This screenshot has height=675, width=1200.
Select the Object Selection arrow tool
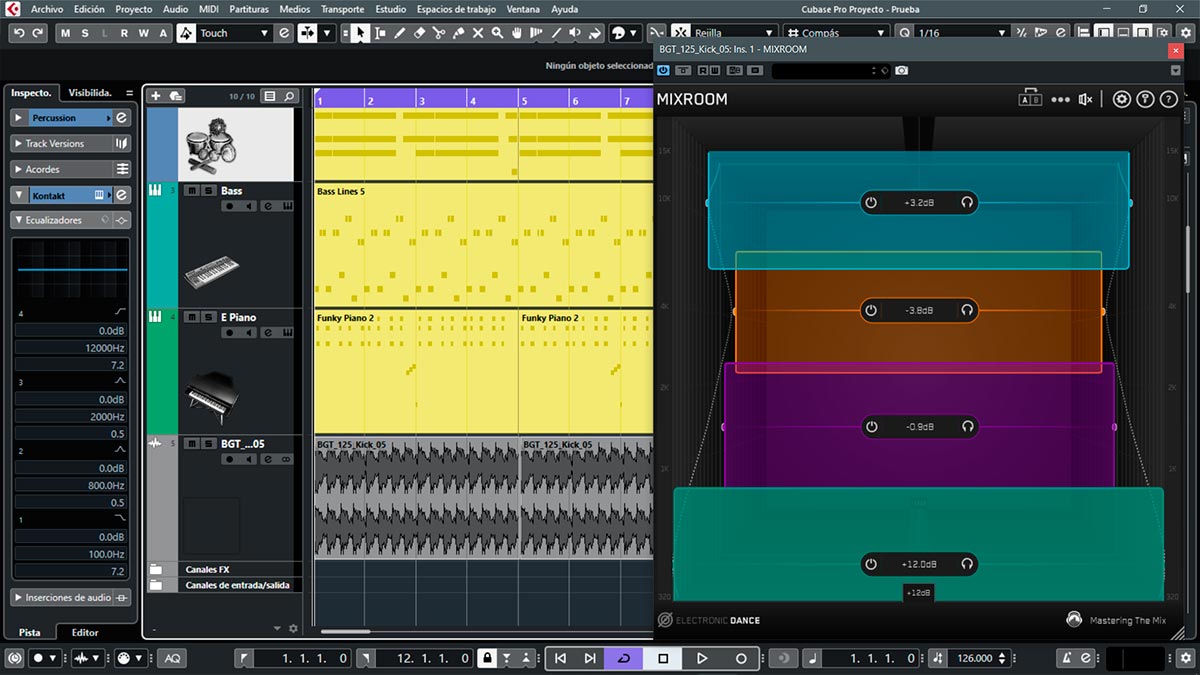359,33
